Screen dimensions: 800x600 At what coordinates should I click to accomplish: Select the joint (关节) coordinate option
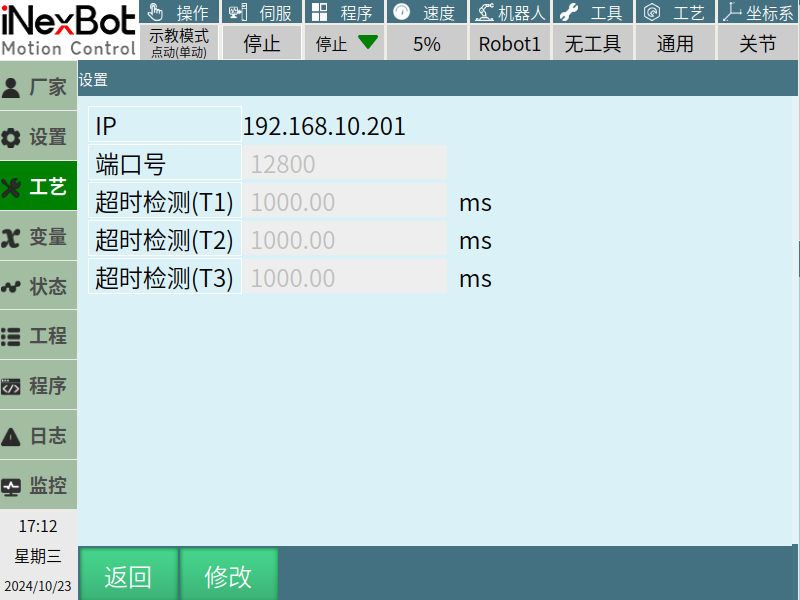(757, 43)
